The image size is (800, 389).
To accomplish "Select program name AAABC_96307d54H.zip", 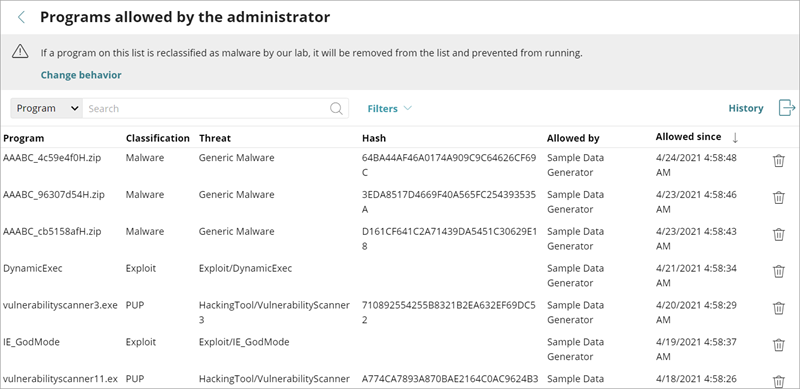I will pyautogui.click(x=54, y=194).
